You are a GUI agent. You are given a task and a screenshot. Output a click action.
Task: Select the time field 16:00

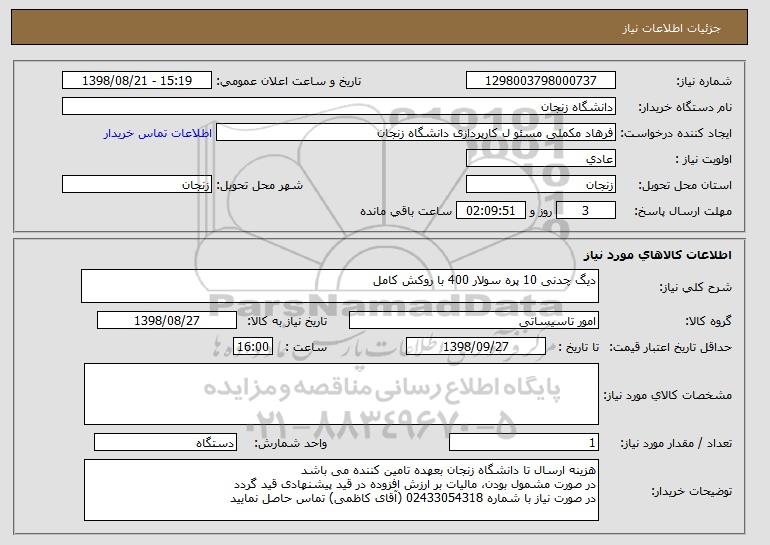[253, 347]
